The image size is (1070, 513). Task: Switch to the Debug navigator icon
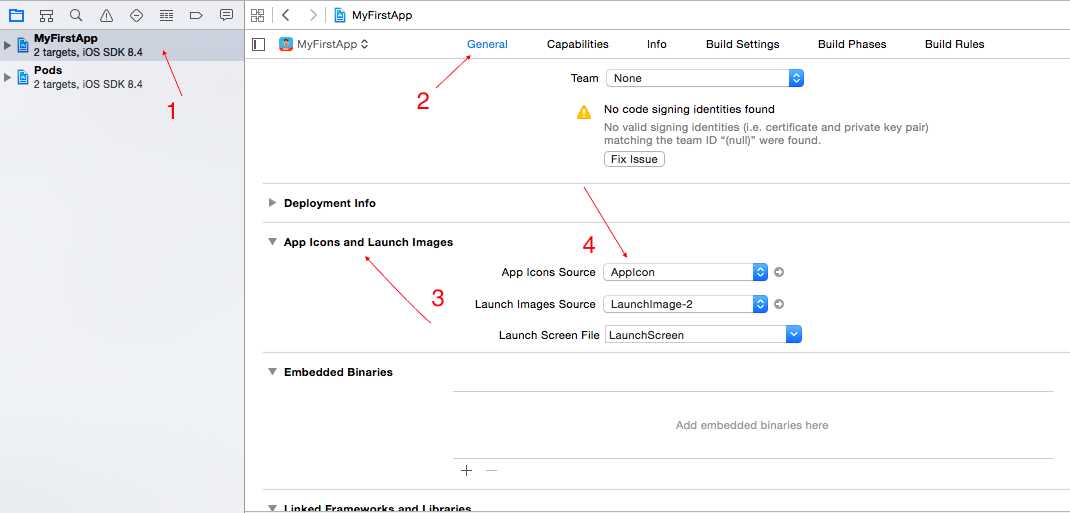click(166, 15)
